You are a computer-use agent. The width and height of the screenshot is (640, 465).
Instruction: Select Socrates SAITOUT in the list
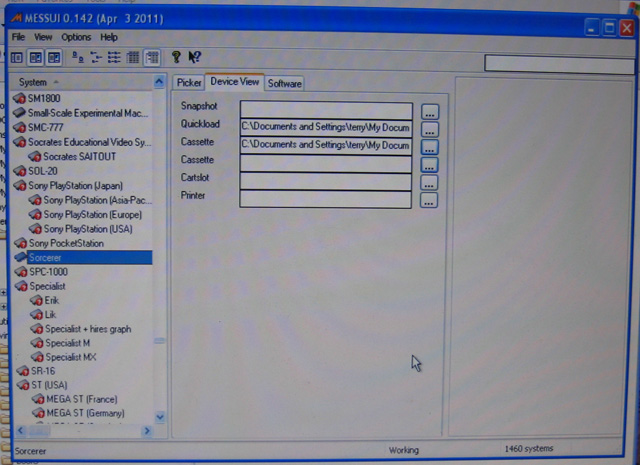click(x=80, y=156)
